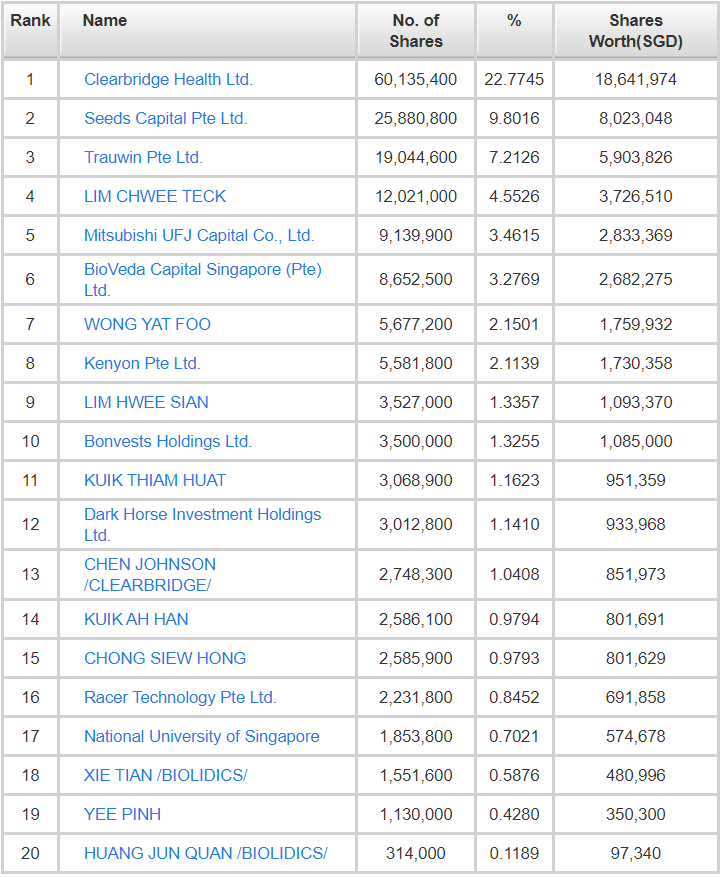Click the No. of Shares column header
723x877 pixels.
click(416, 31)
